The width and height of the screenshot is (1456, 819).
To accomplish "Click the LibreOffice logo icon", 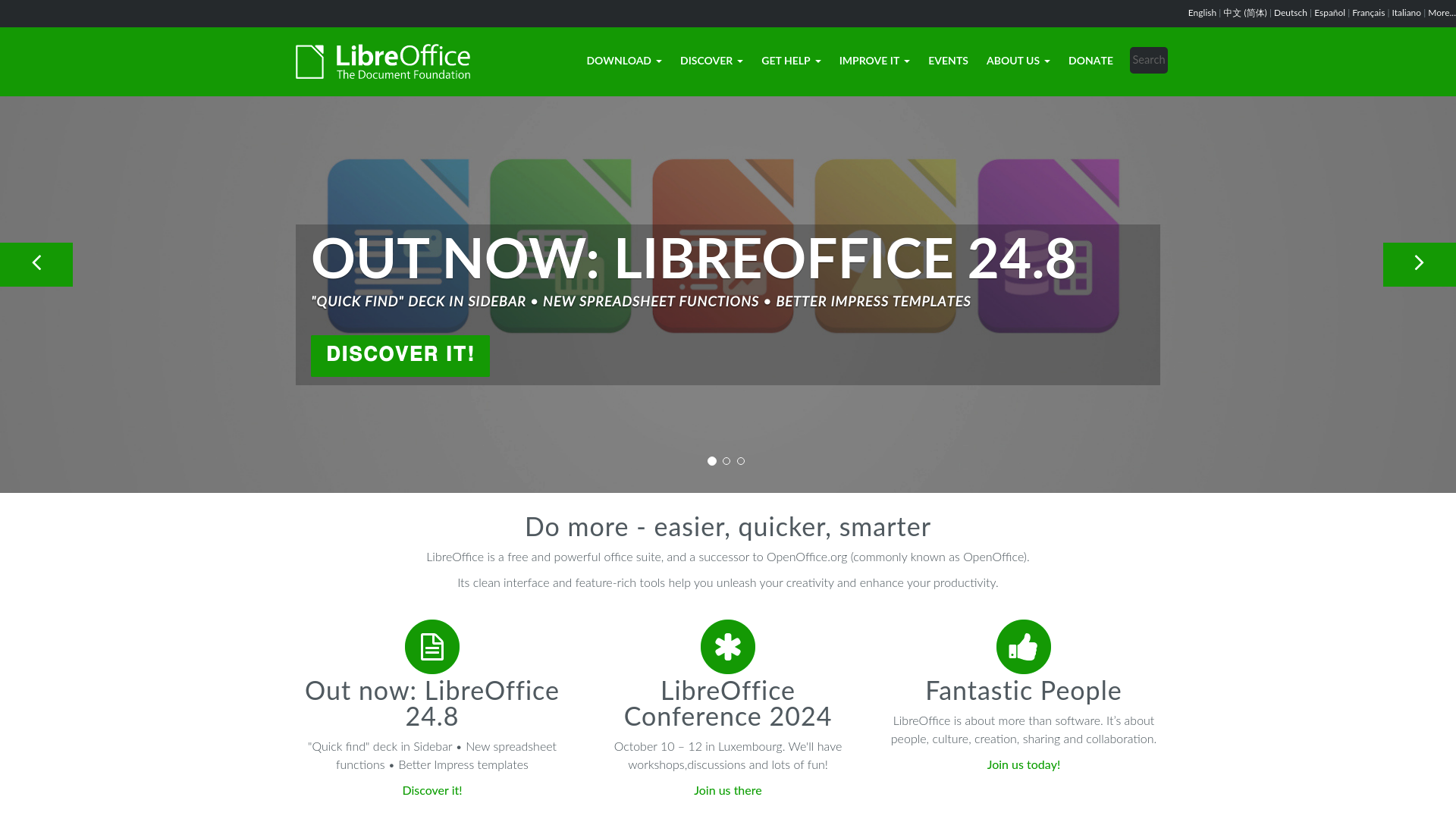I will 309,62.
